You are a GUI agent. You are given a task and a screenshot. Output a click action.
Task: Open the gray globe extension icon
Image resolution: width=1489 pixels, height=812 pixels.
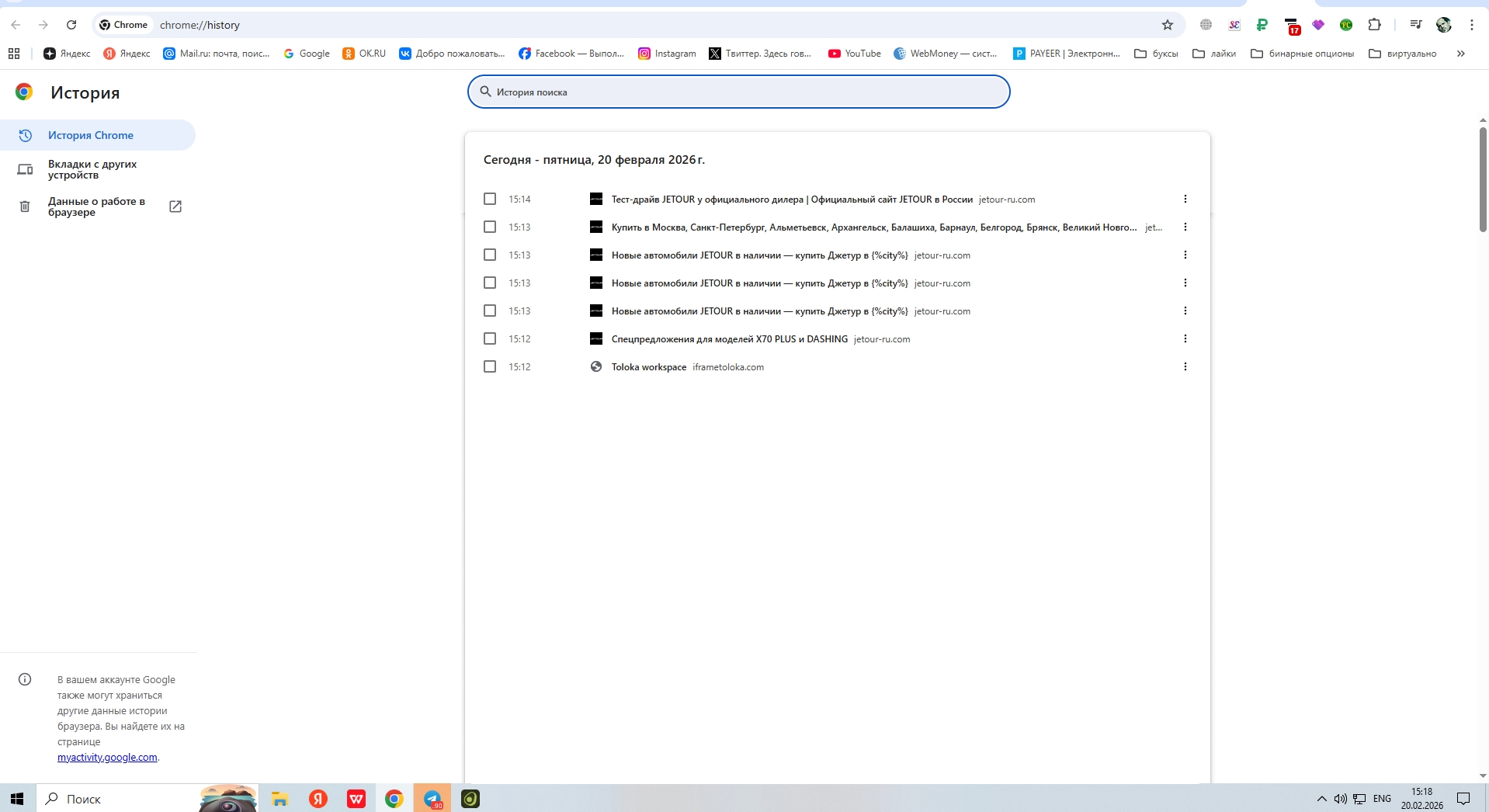[1206, 25]
